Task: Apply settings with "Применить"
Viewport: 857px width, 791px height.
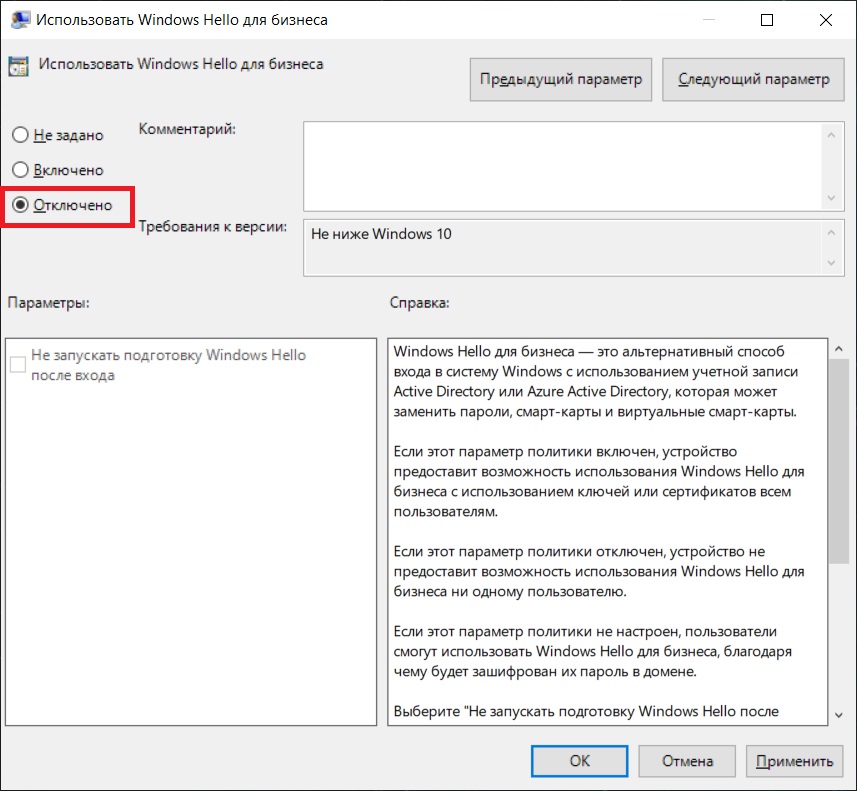Action: pyautogui.click(x=794, y=761)
